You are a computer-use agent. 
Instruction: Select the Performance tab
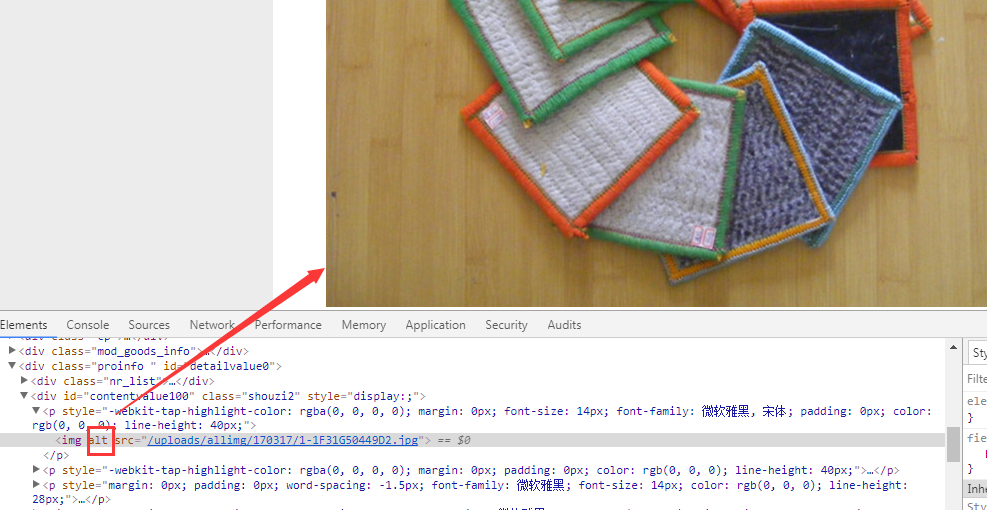tap(288, 325)
